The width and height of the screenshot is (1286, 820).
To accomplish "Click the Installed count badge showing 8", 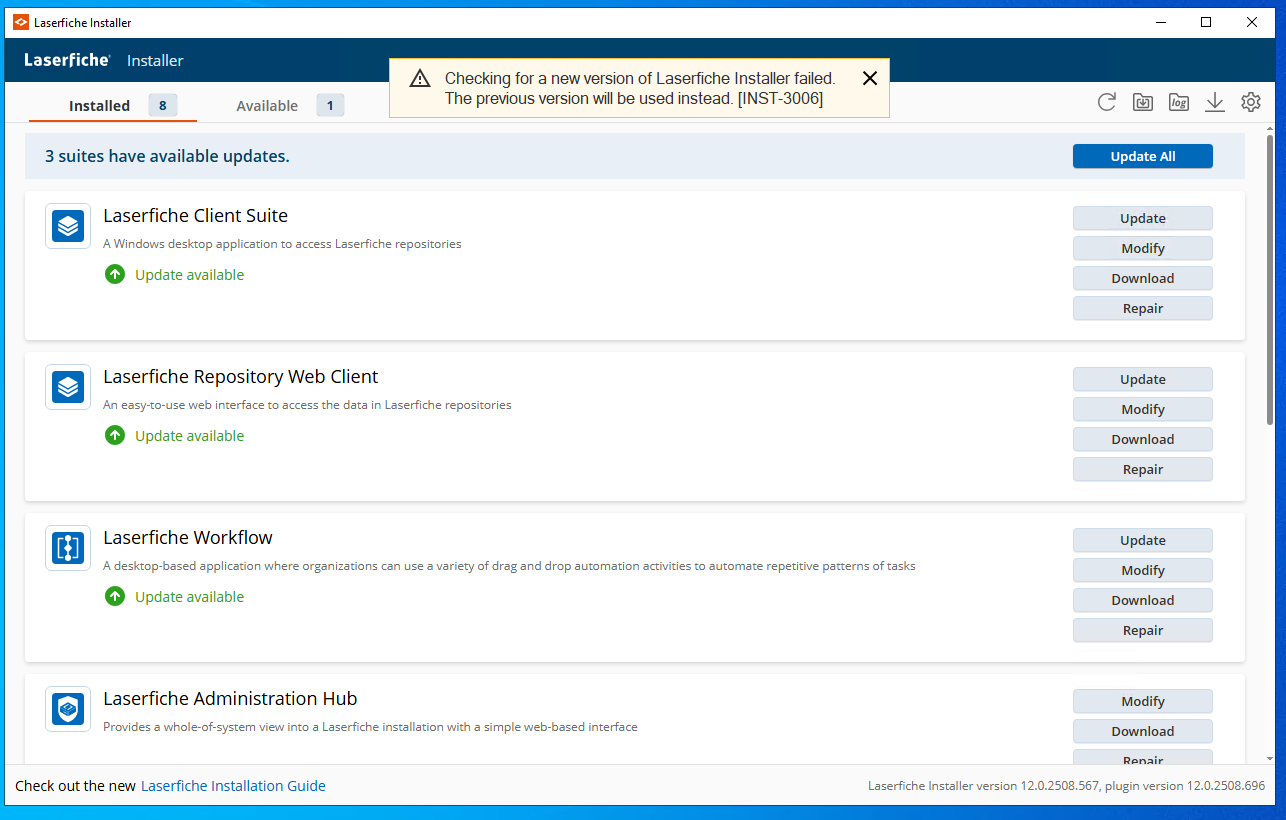I will tap(163, 105).
